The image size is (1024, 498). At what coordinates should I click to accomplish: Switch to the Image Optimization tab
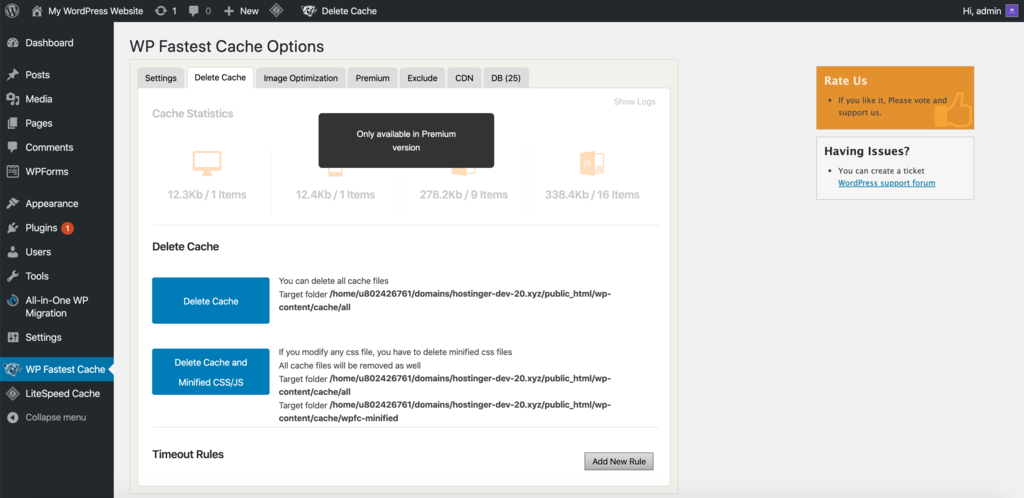point(301,78)
